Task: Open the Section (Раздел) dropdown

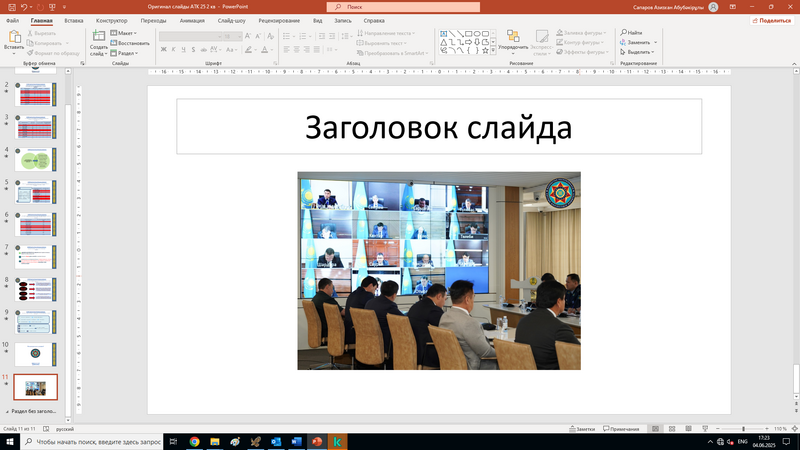Action: [127, 53]
